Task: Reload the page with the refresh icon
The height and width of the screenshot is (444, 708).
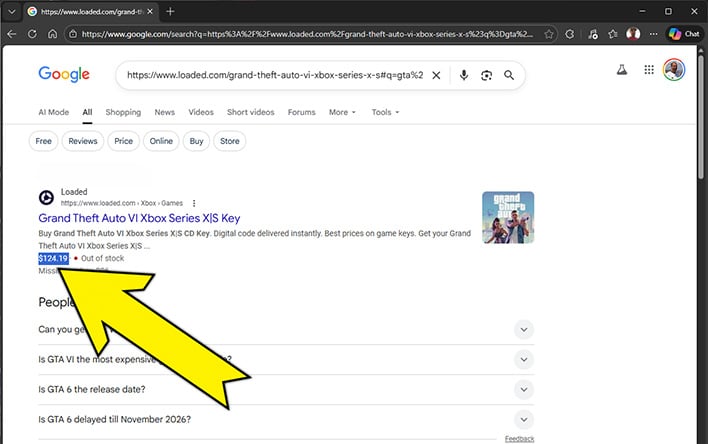Action: (32, 34)
